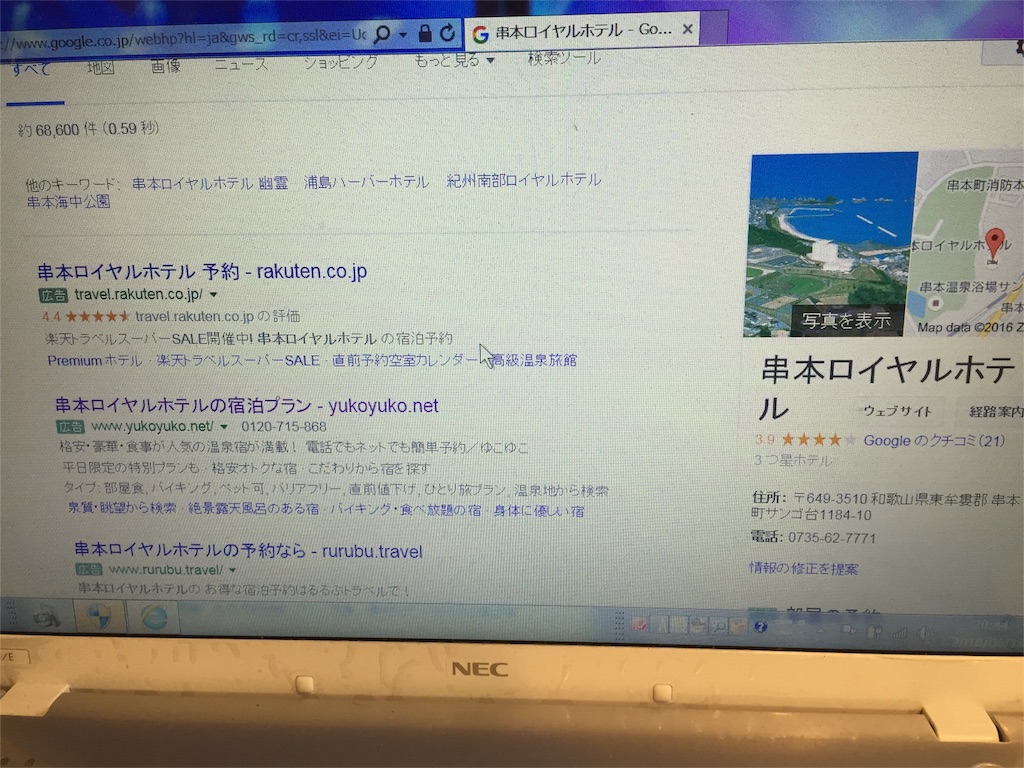Click related keyword 紀州南部ロイヤルホテル
The image size is (1024, 768).
click(x=524, y=180)
